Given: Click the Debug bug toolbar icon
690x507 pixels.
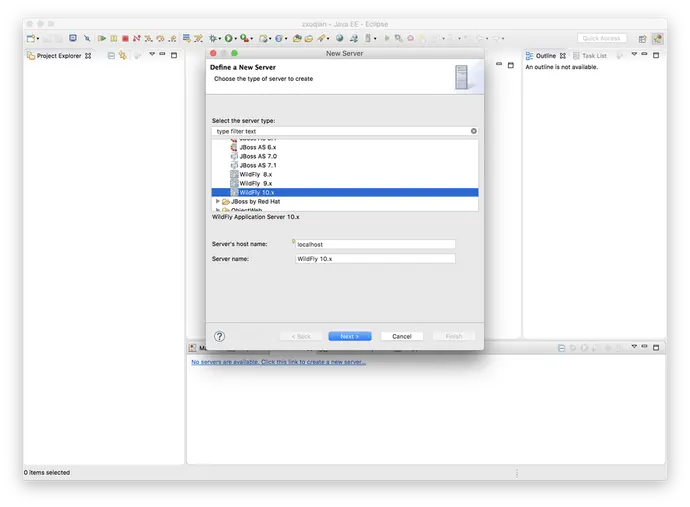Looking at the screenshot, I should coord(213,38).
